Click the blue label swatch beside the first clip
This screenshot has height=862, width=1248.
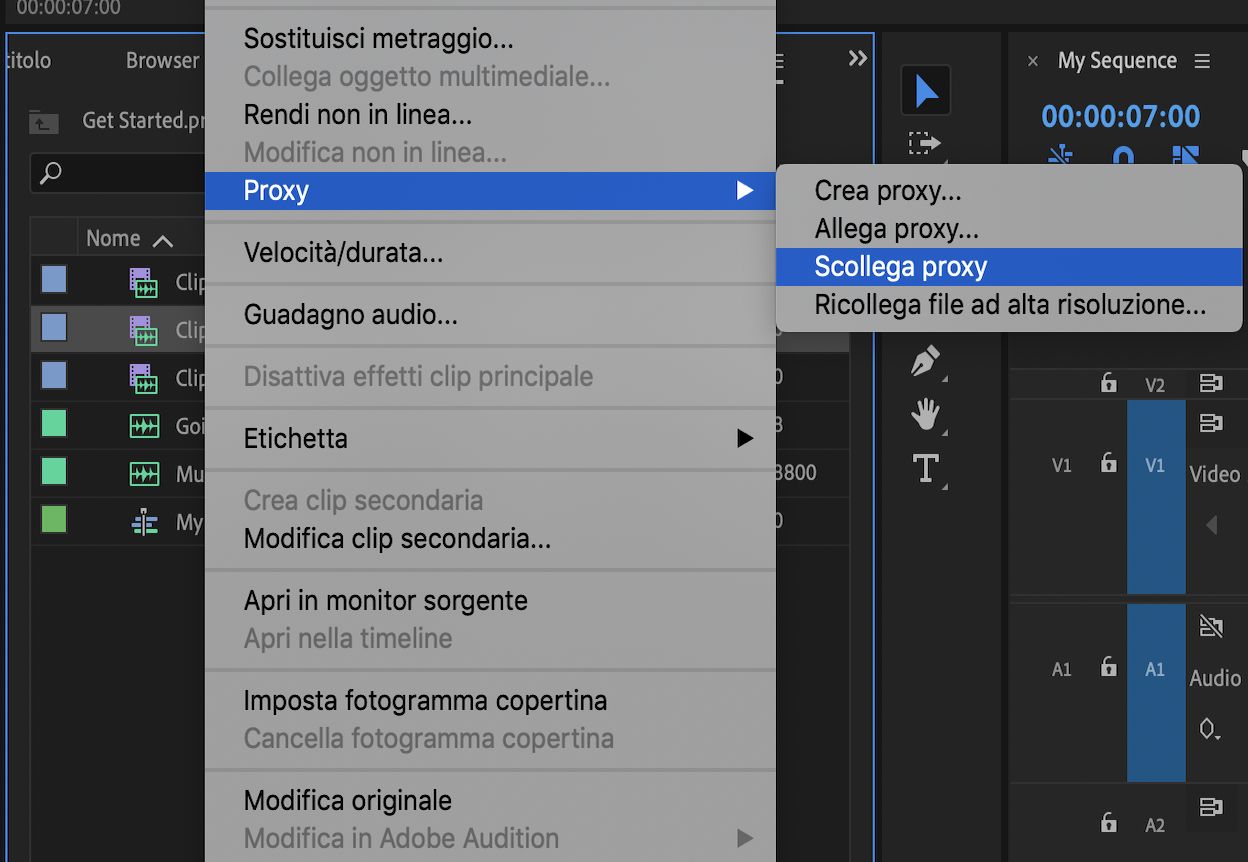pyautogui.click(x=53, y=280)
